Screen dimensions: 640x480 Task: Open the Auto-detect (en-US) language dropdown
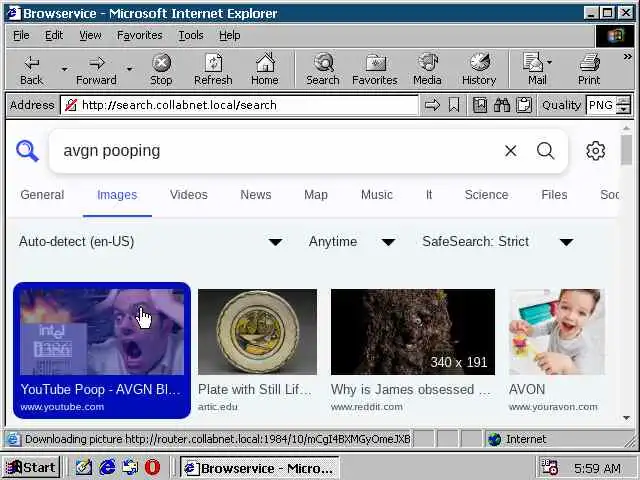(x=151, y=242)
